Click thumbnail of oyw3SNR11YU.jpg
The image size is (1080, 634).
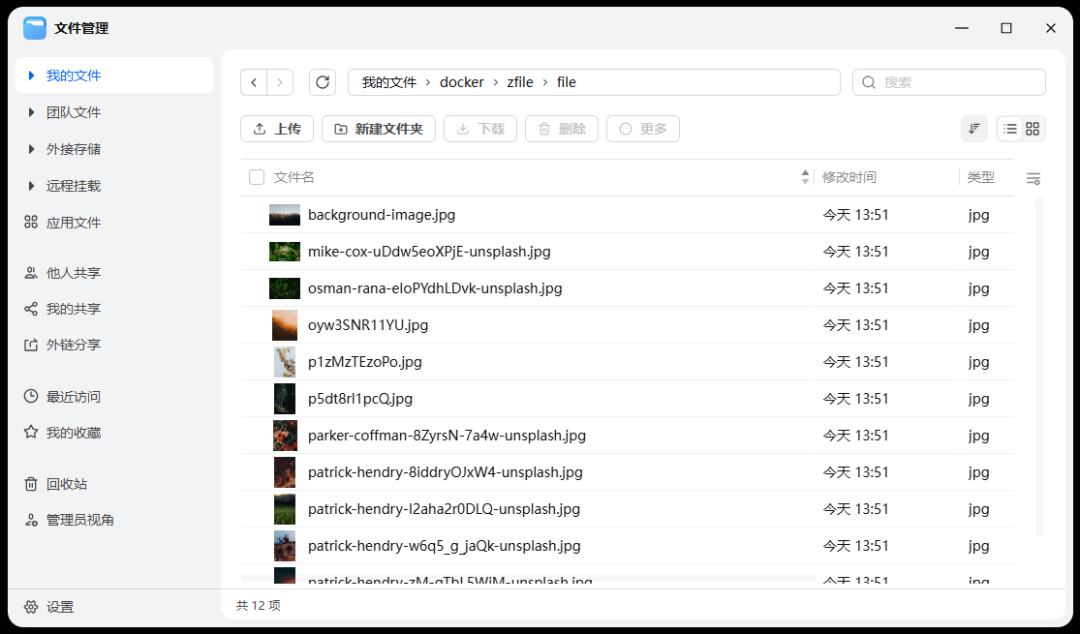(284, 325)
